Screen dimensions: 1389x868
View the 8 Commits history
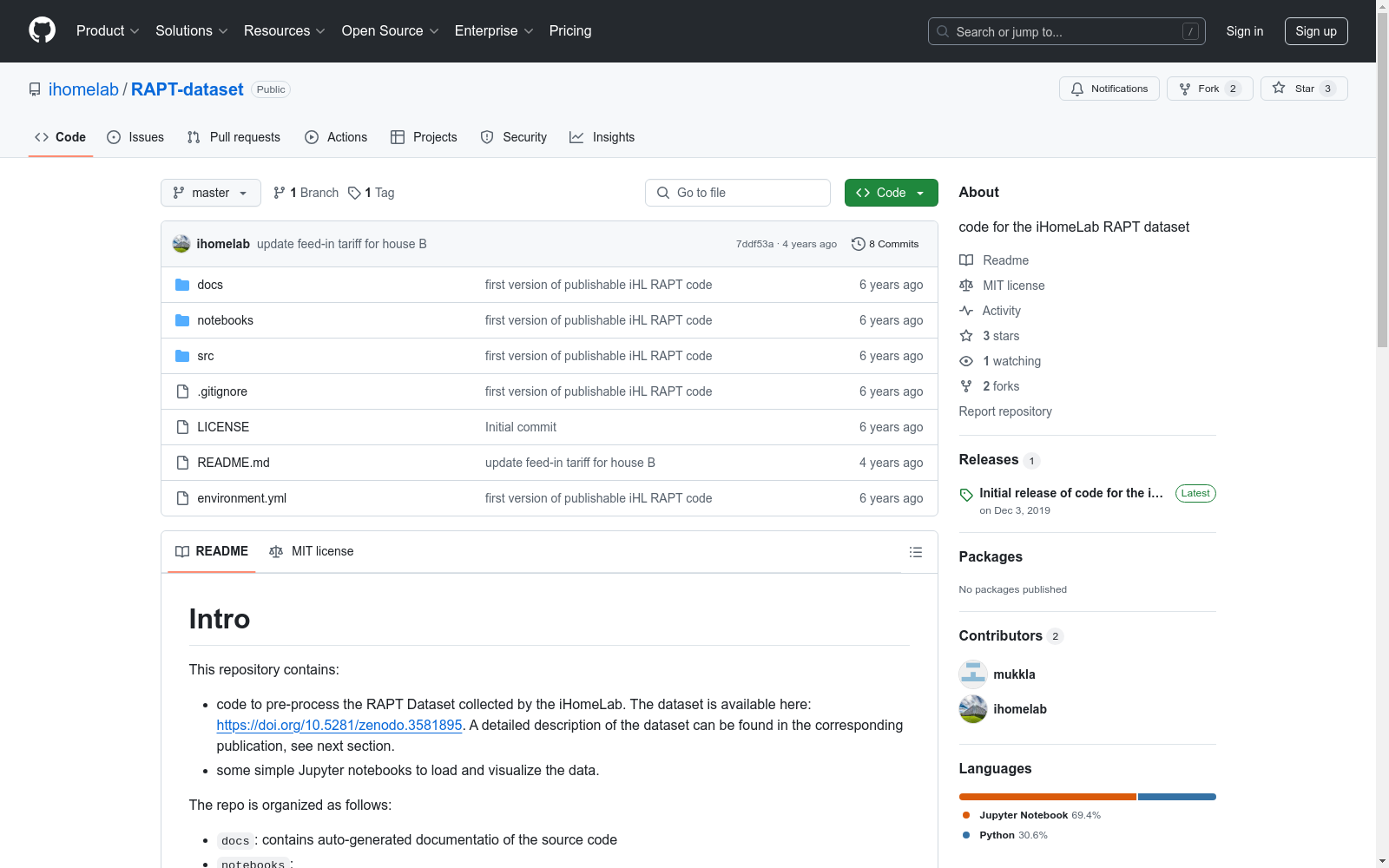885,244
